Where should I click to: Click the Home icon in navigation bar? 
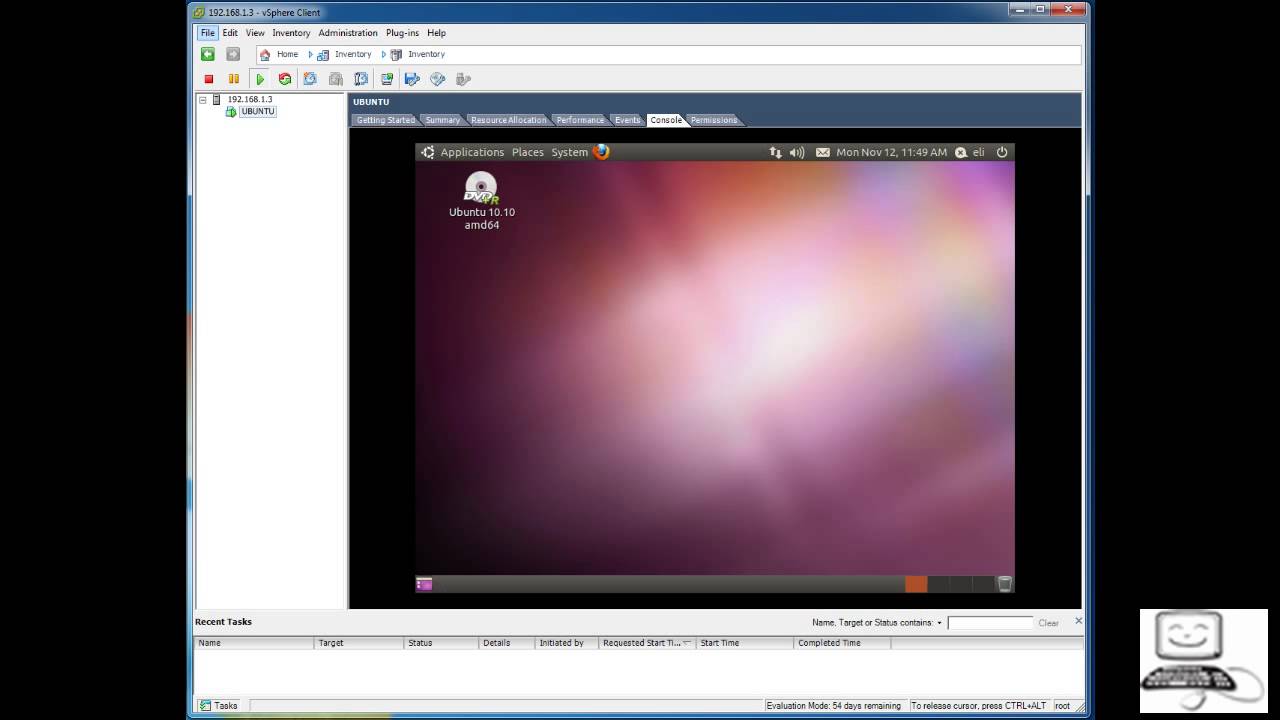[x=265, y=55]
